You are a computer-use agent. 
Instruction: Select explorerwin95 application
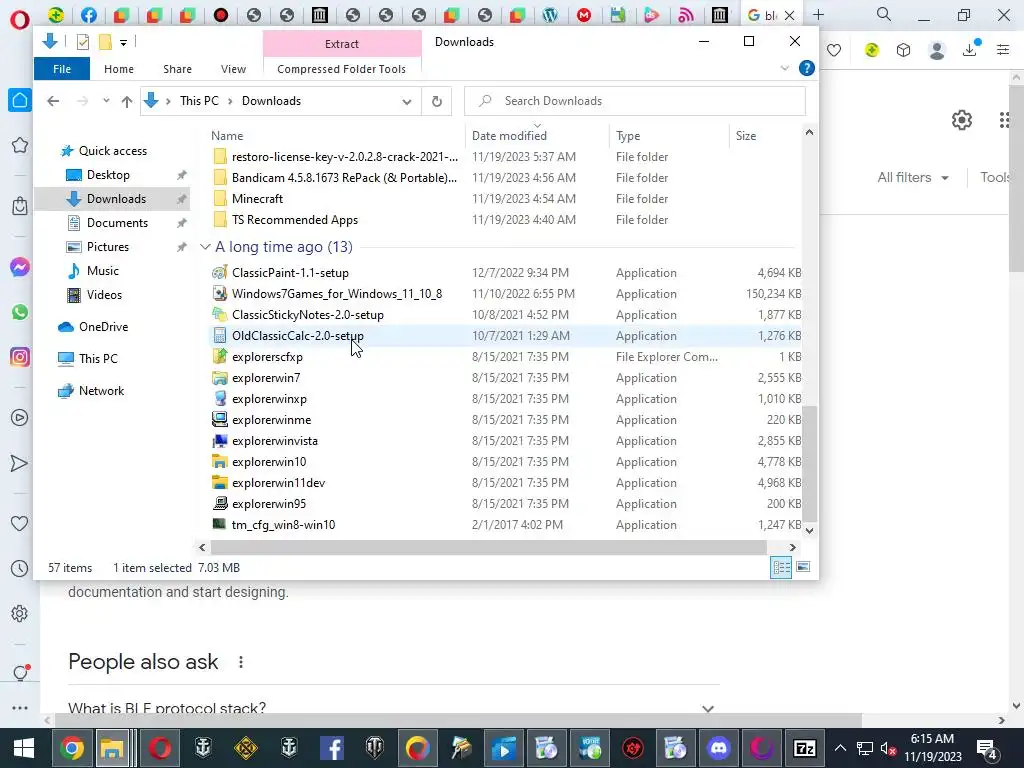click(x=268, y=504)
